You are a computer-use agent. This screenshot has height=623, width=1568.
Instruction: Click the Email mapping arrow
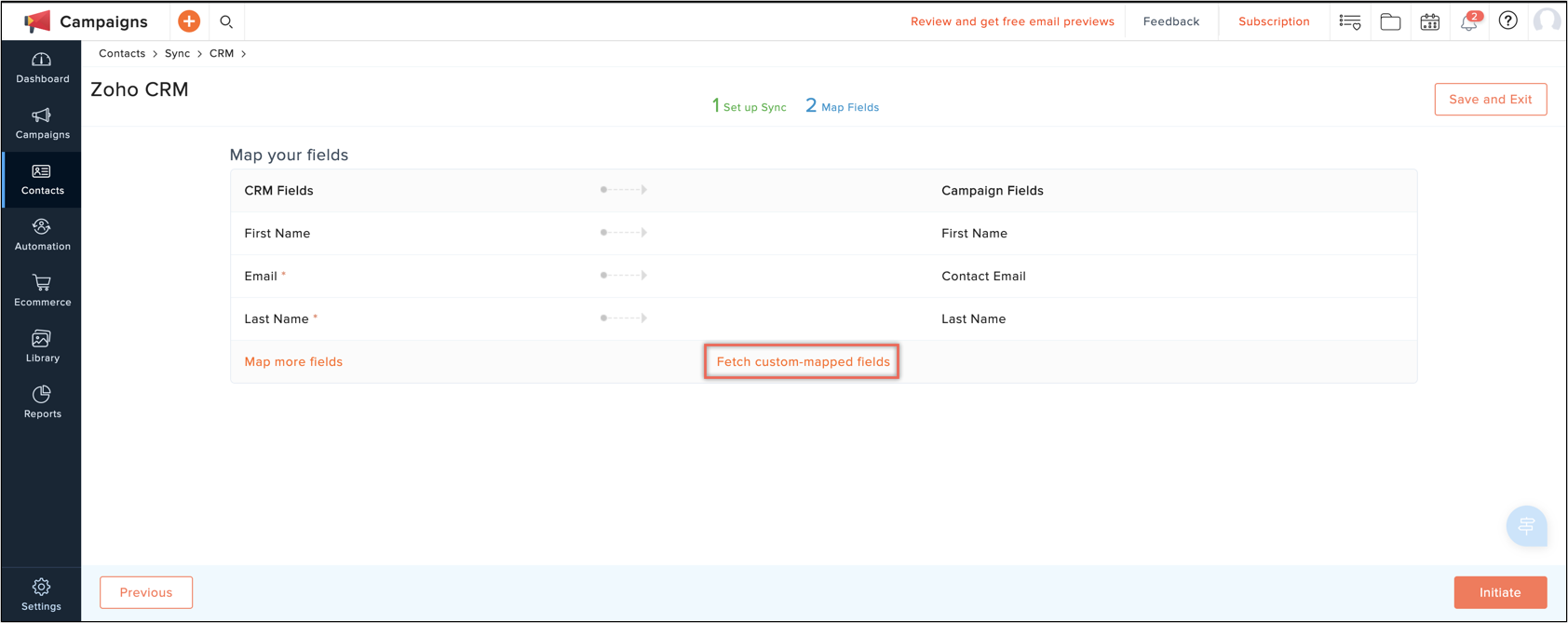[624, 276]
